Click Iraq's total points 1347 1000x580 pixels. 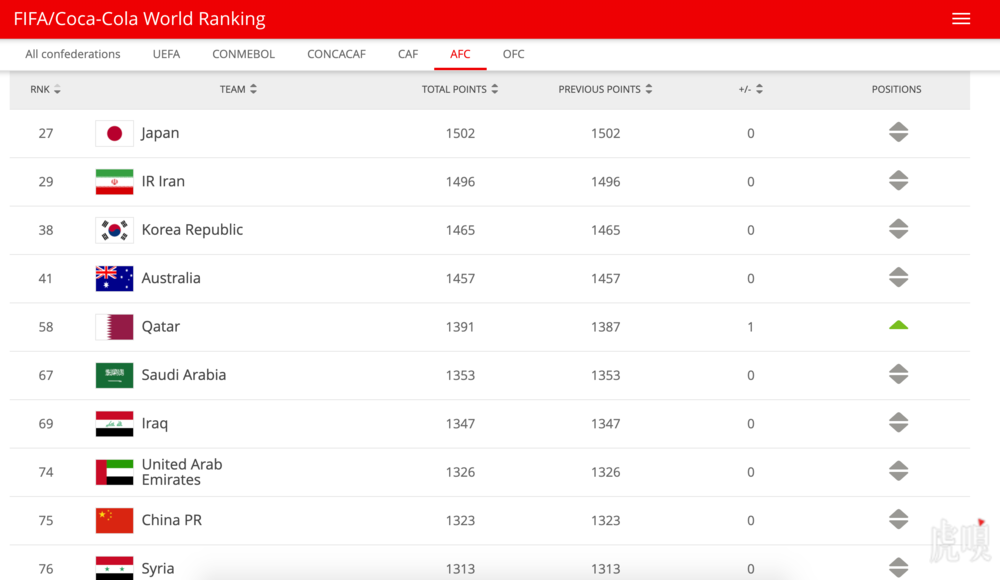pyautogui.click(x=460, y=424)
